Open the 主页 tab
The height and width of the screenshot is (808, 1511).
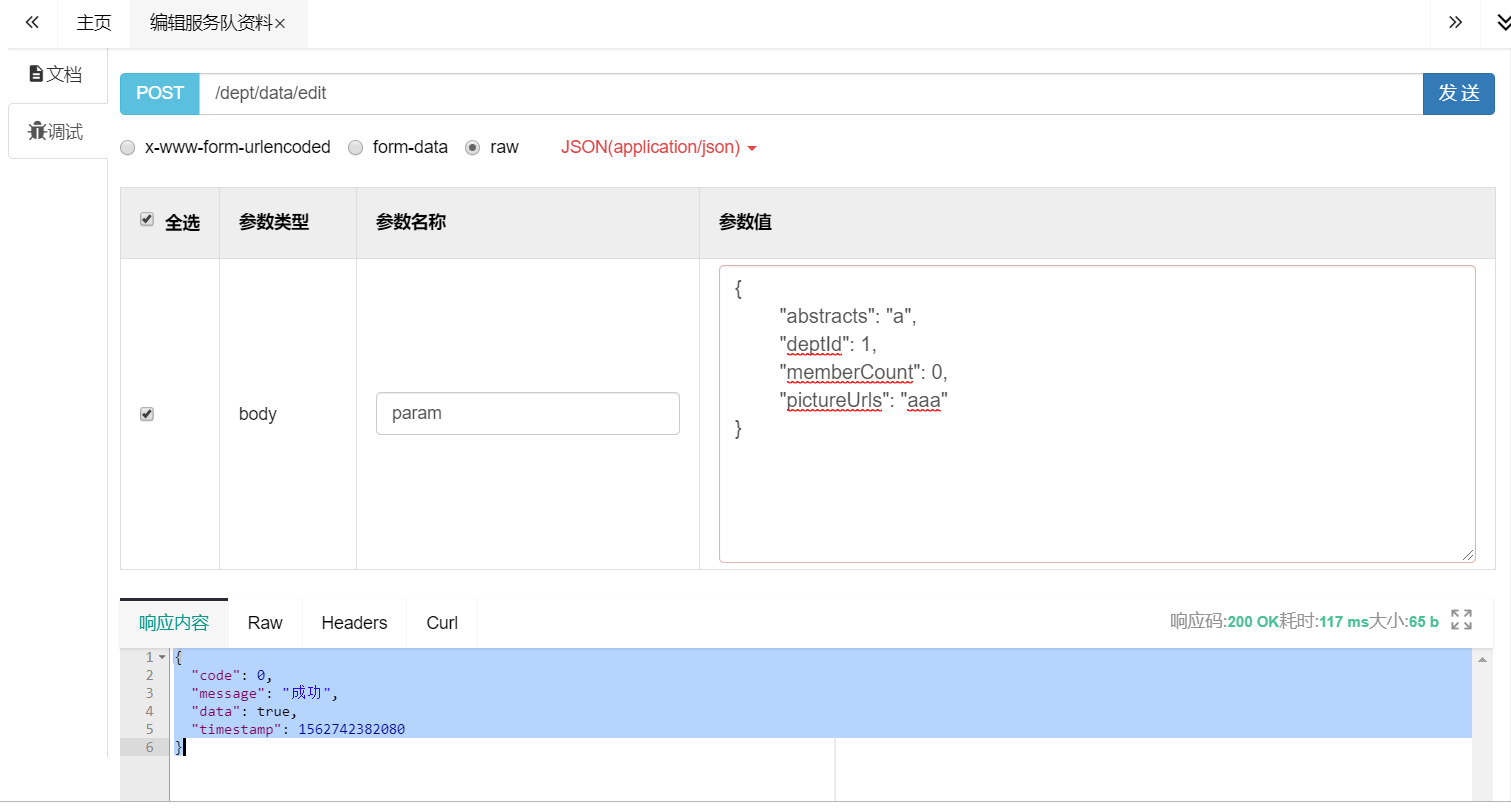pyautogui.click(x=93, y=22)
